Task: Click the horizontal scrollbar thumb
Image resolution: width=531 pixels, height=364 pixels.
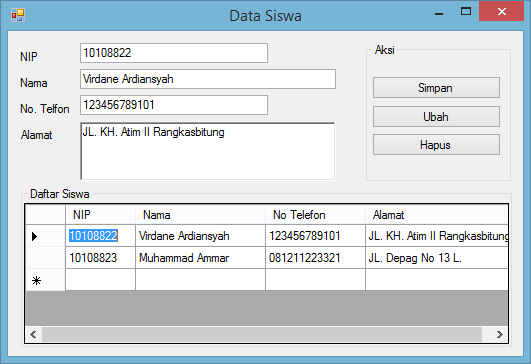Action: (x=262, y=335)
